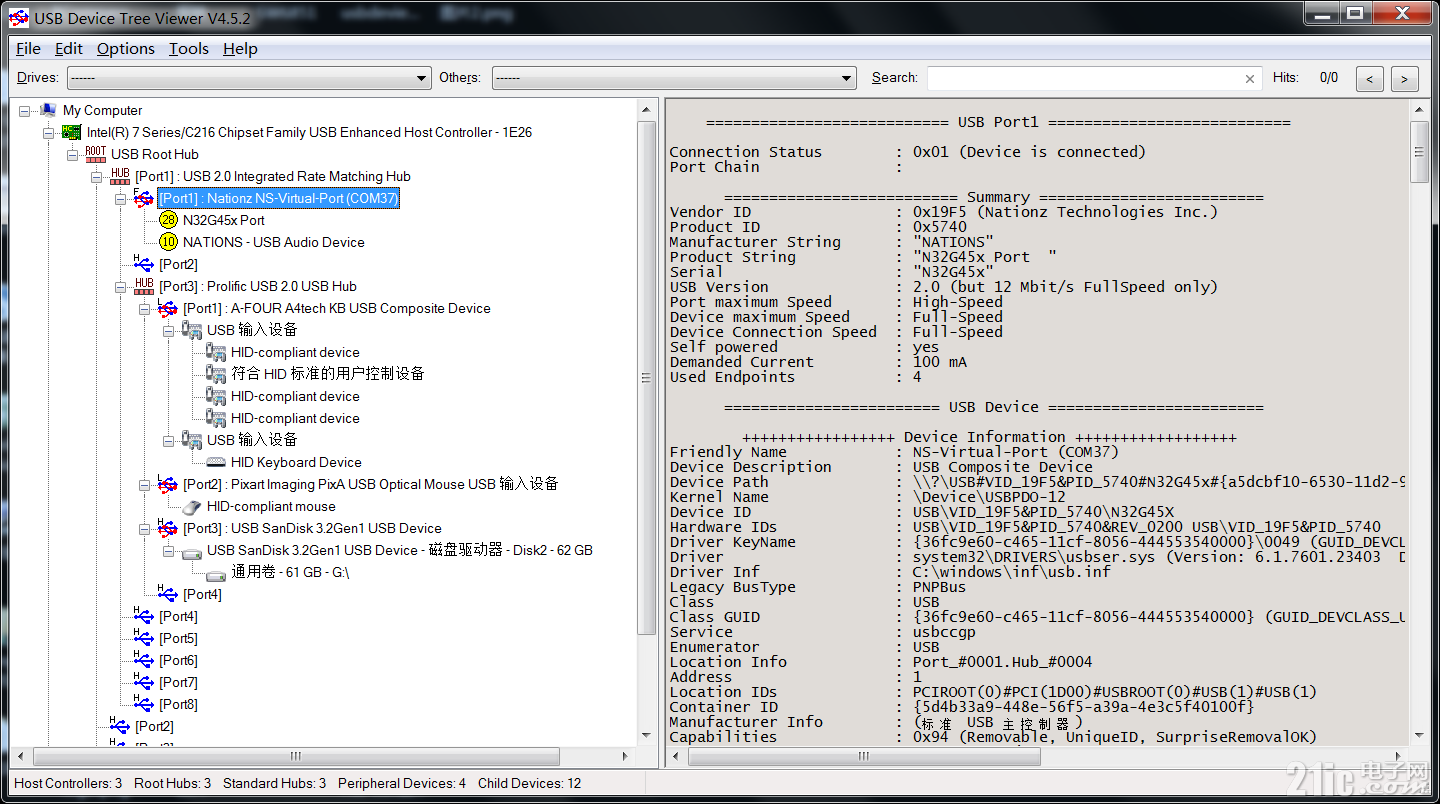Open the Others dropdown
The height and width of the screenshot is (804, 1440).
point(674,78)
